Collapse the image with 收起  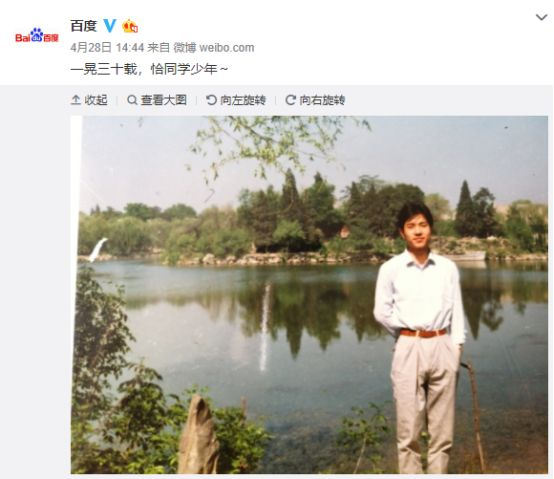click(x=89, y=100)
